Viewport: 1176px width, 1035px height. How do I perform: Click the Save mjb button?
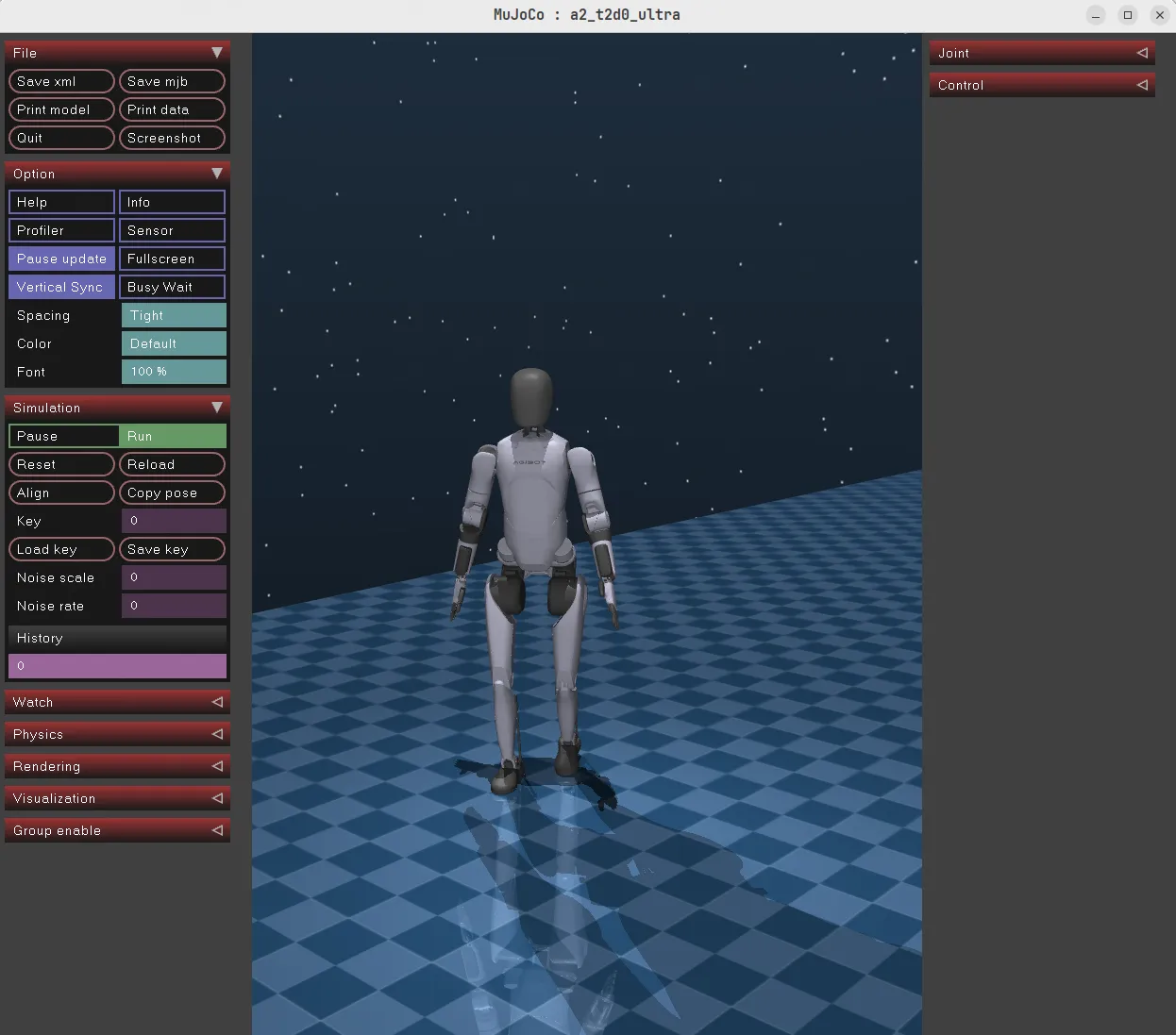click(172, 81)
